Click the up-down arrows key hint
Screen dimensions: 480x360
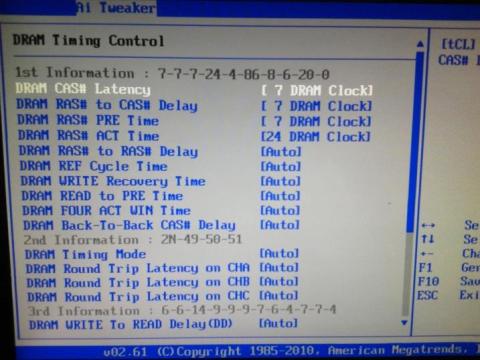pos(428,239)
